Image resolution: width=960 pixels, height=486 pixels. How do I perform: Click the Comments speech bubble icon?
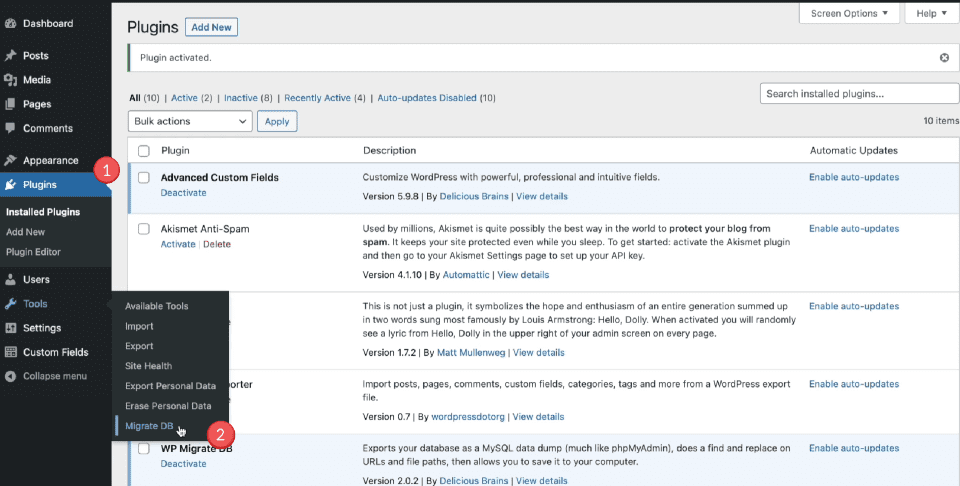(10, 128)
